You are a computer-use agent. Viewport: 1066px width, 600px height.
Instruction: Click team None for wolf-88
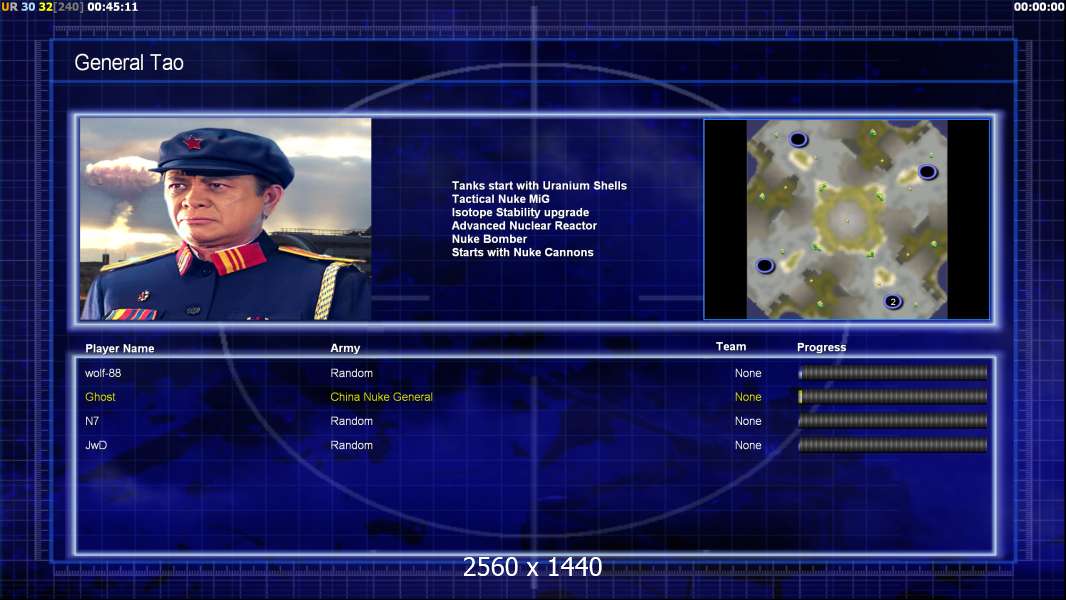click(748, 373)
